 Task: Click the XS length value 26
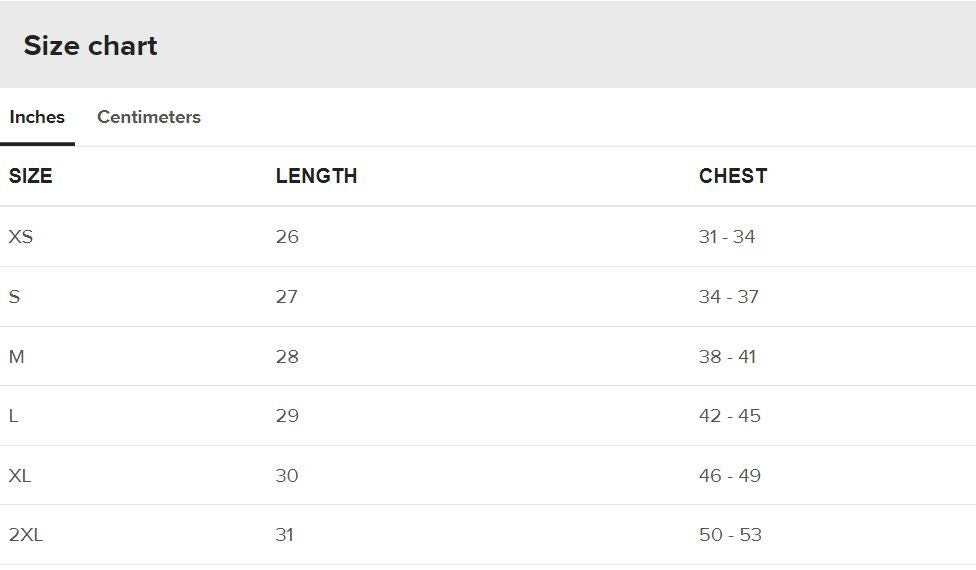pos(287,237)
